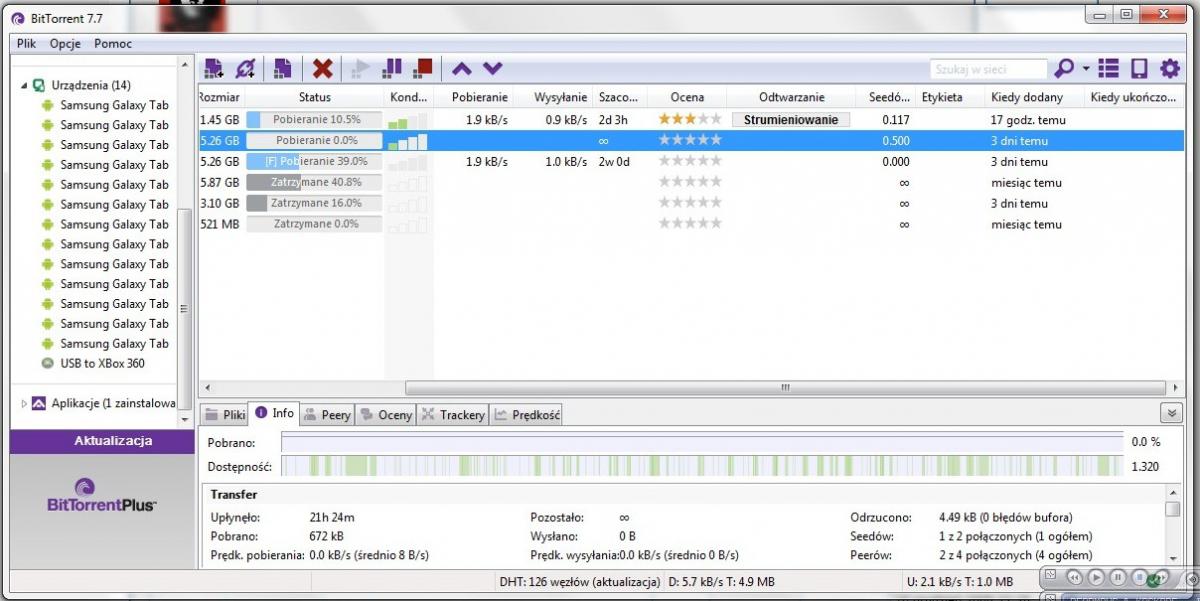Collapse the Urządzenia tree node
Screen dimensions: 1200x601
pos(24,86)
